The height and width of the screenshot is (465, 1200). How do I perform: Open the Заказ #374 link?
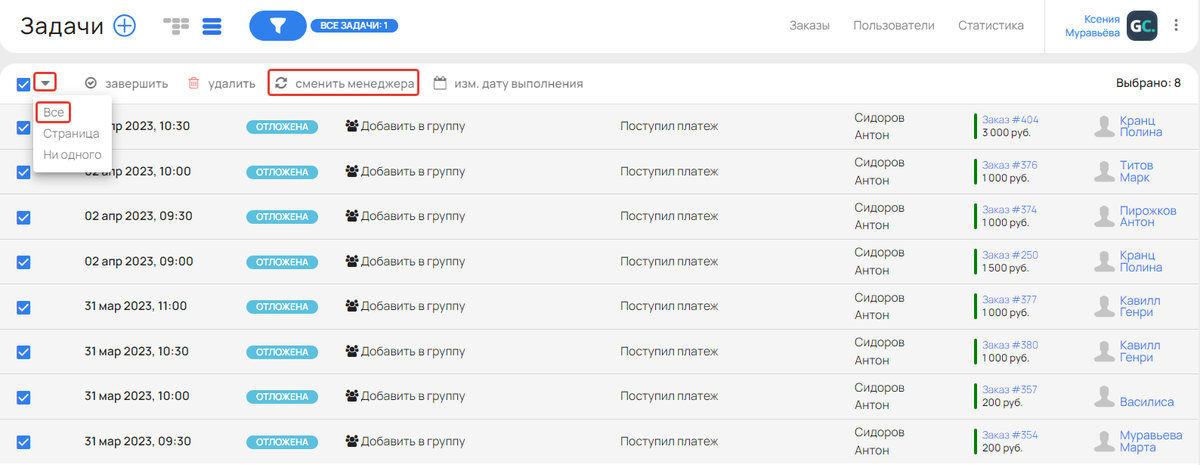[x=1010, y=209]
